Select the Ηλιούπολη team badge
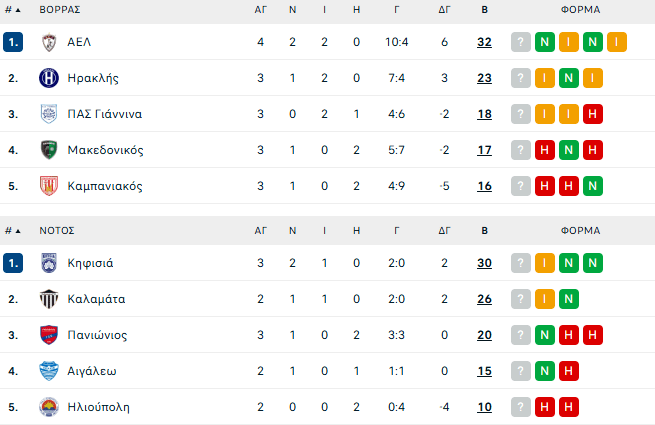 click(x=49, y=407)
